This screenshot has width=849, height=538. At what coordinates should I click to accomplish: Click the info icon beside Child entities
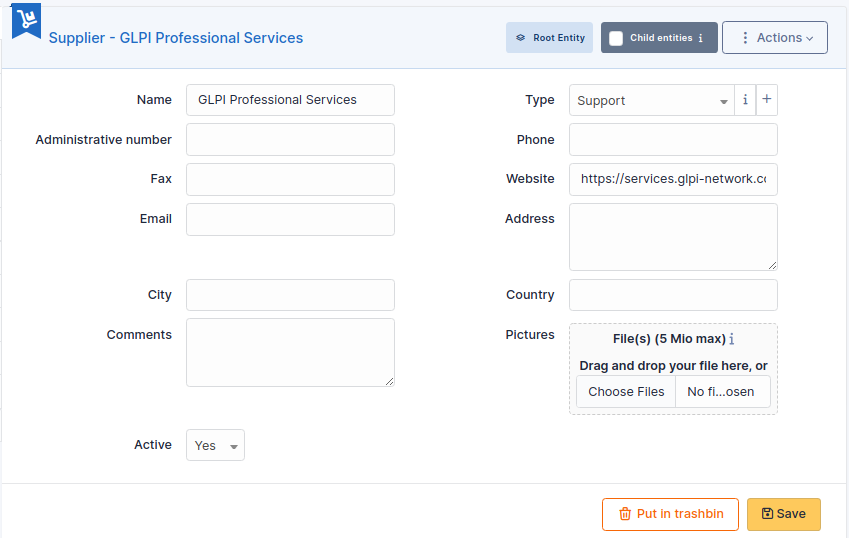click(x=701, y=38)
